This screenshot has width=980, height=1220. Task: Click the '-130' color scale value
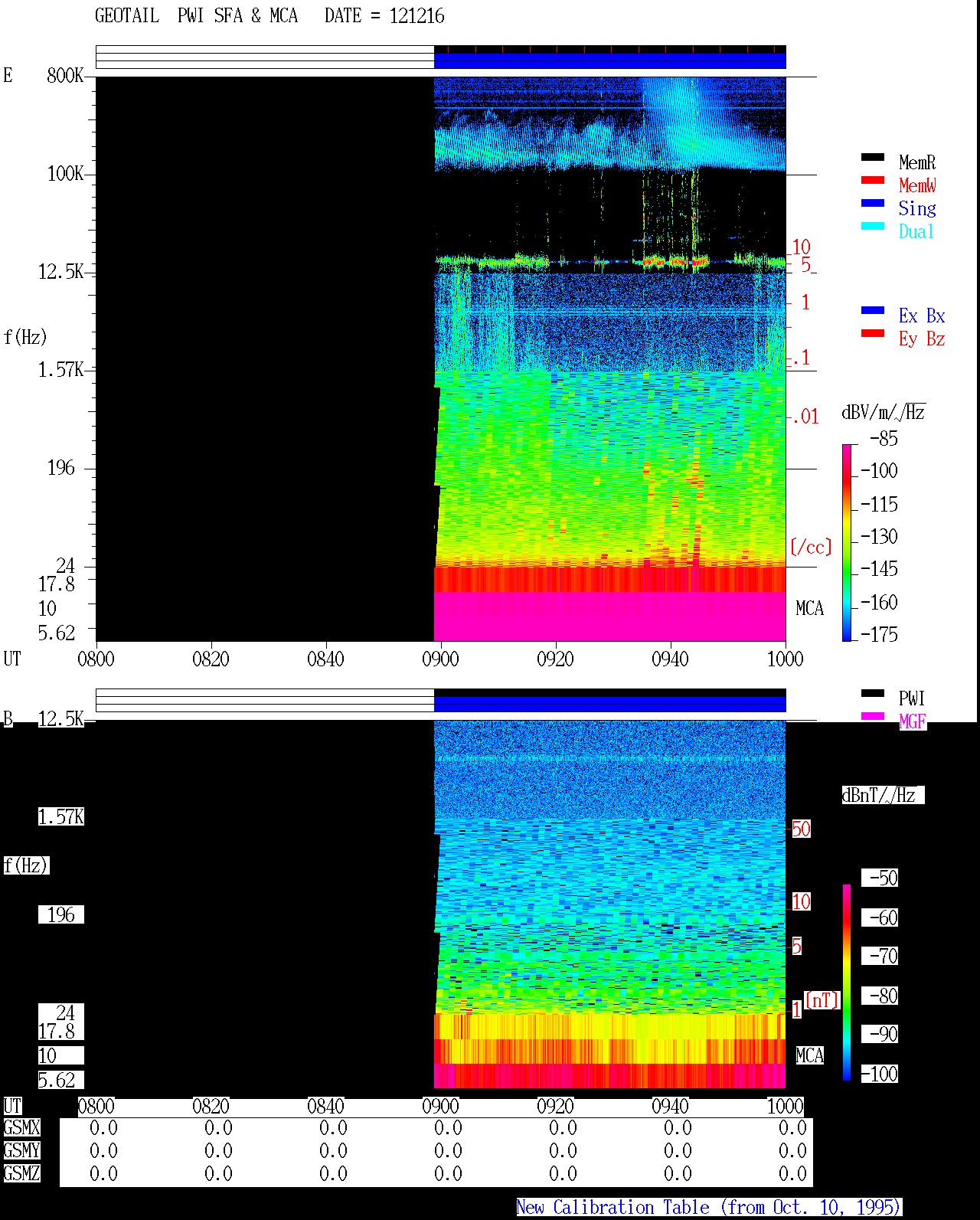click(x=879, y=536)
